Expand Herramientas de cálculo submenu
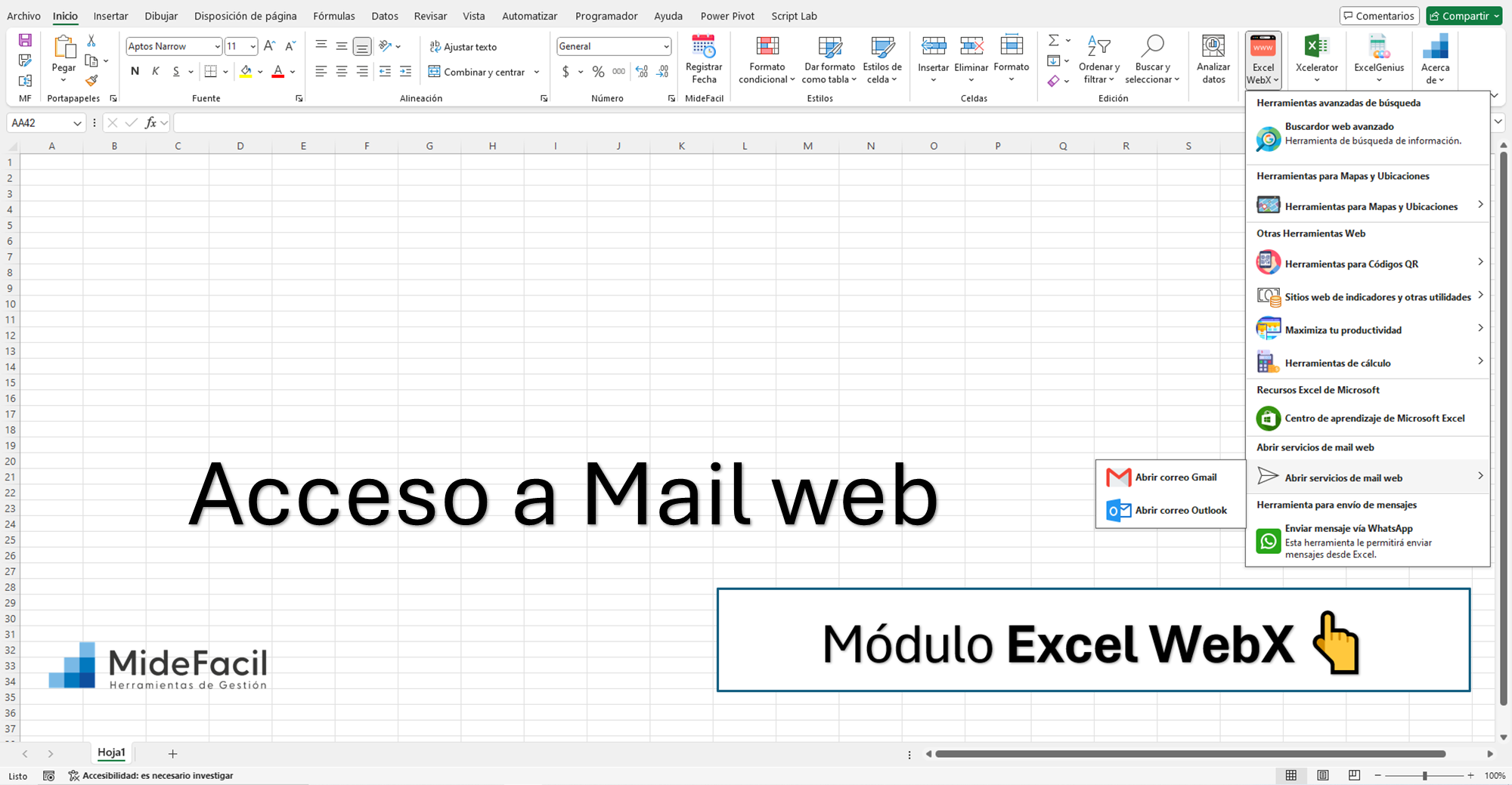 click(1368, 363)
